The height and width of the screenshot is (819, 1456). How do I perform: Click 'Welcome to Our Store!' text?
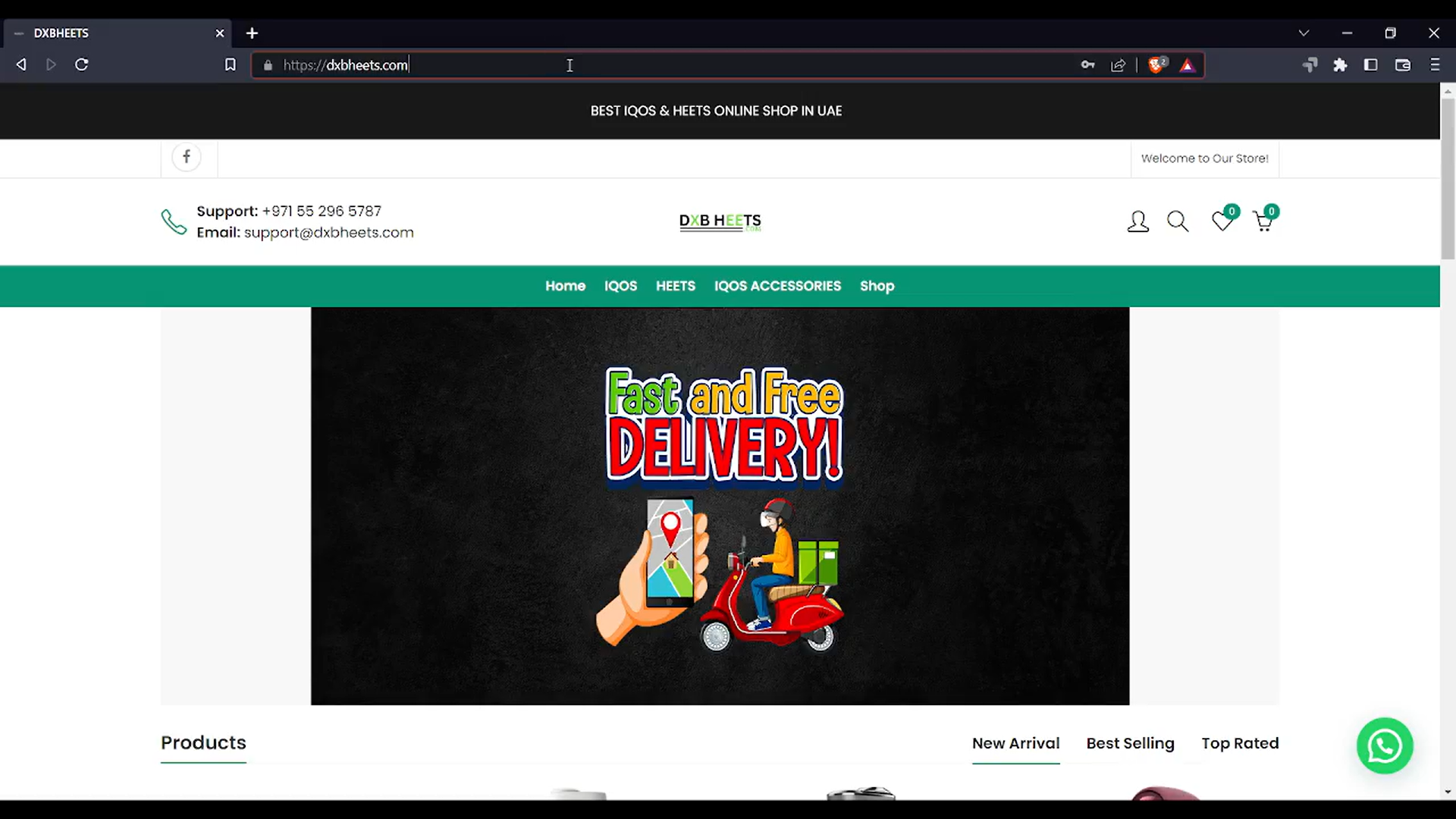pyautogui.click(x=1204, y=158)
